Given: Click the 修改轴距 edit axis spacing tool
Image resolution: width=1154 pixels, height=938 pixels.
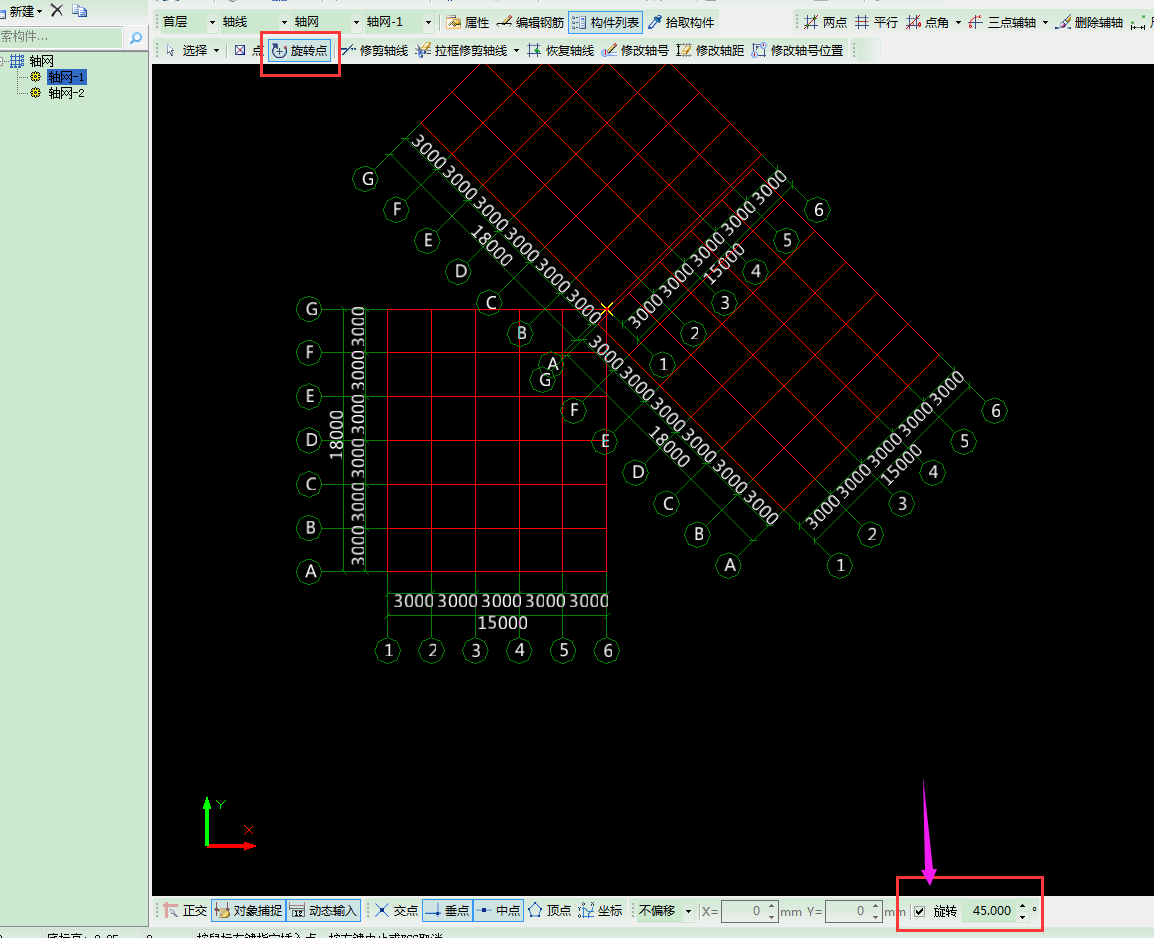Looking at the screenshot, I should (x=710, y=50).
